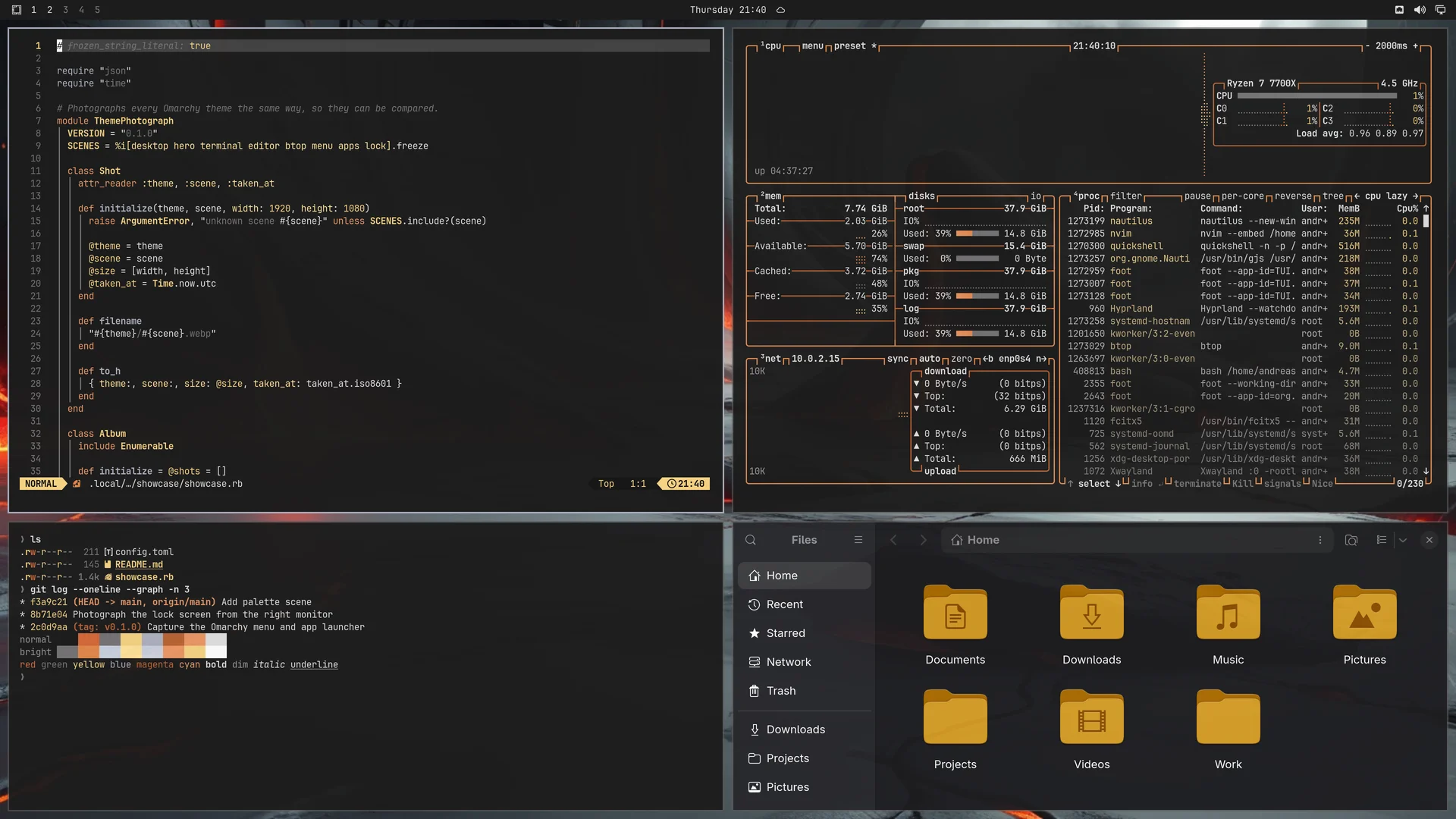Viewport: 1456px width, 819px height.
Task: Open the Pictures folder in the grid
Action: pos(1364,613)
